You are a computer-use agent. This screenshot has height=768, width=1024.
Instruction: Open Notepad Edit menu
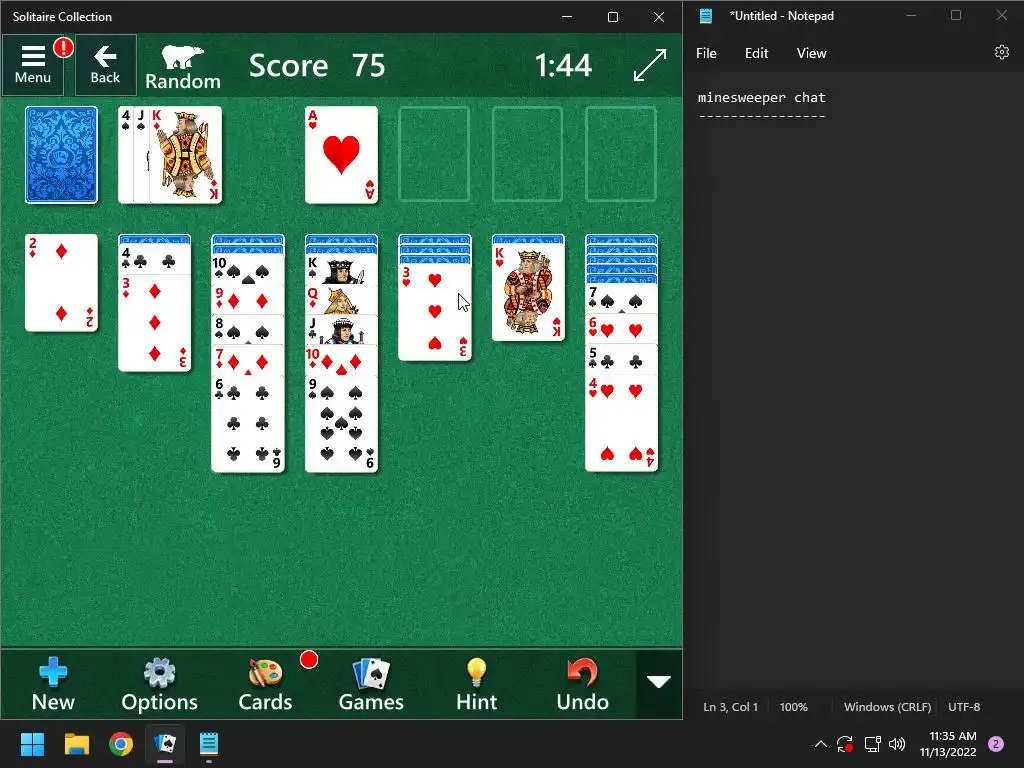[x=756, y=53]
